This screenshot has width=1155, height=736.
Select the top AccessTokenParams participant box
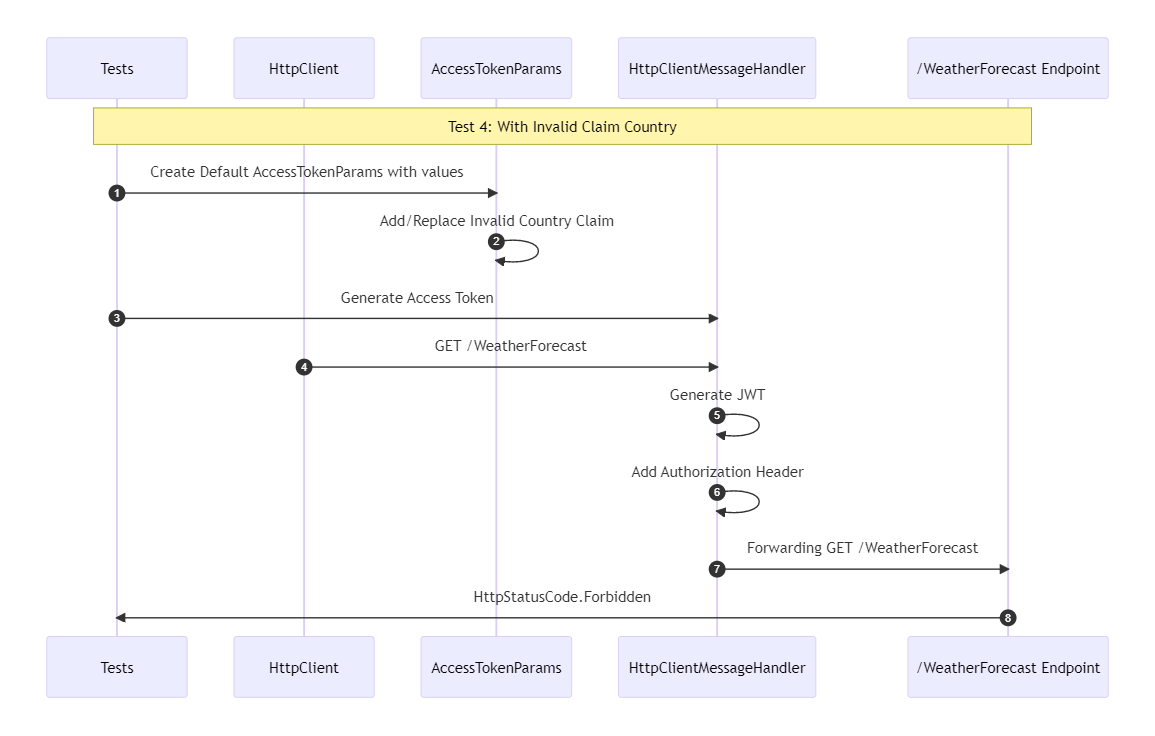click(496, 69)
